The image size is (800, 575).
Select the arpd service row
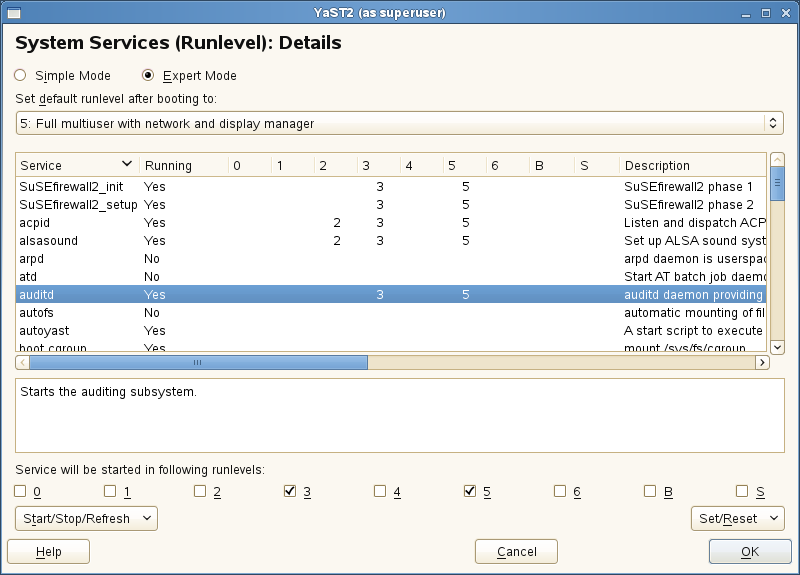click(391, 259)
